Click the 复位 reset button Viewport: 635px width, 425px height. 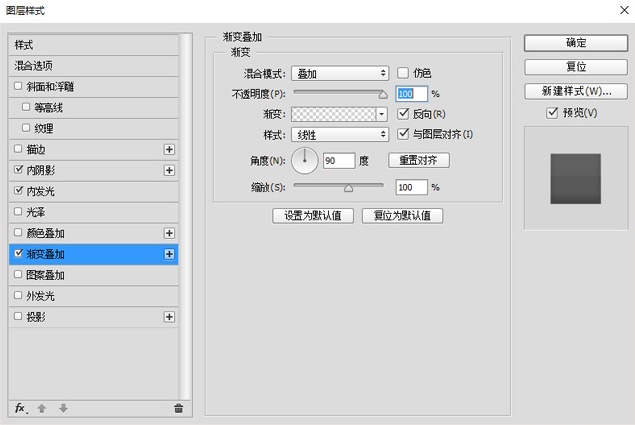(576, 67)
